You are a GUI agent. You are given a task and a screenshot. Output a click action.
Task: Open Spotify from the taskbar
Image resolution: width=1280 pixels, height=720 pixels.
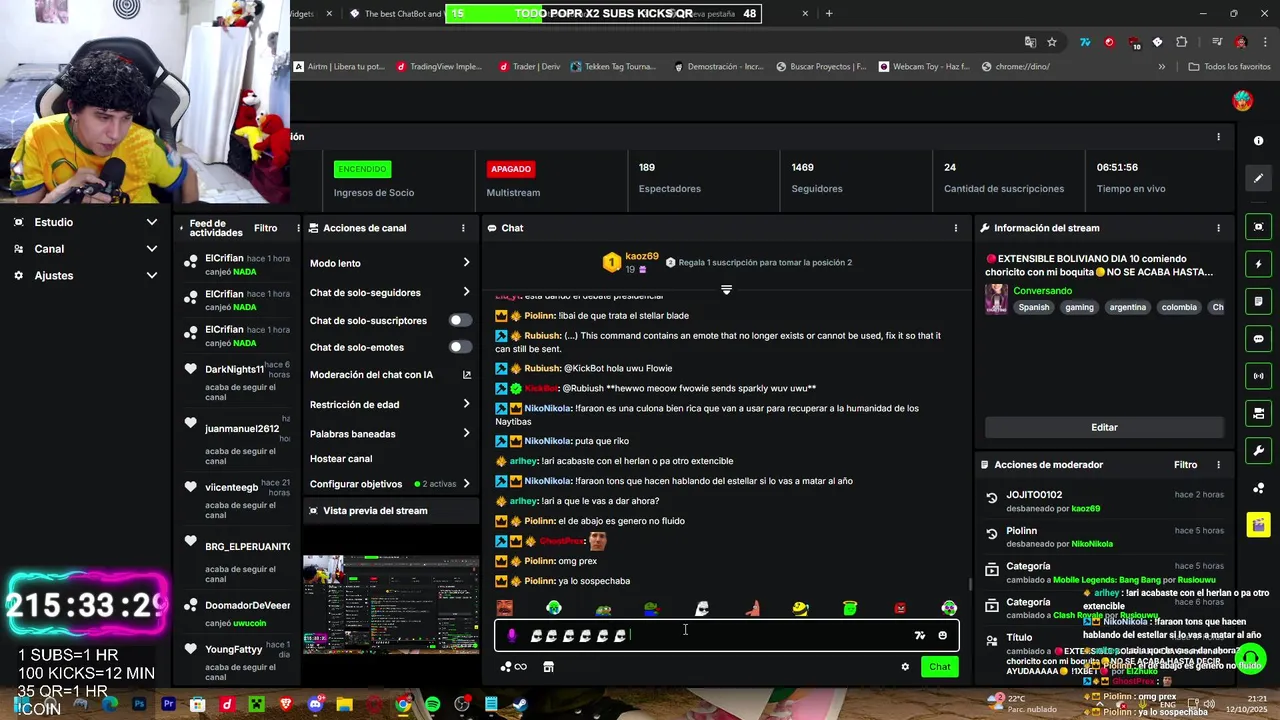coord(432,704)
